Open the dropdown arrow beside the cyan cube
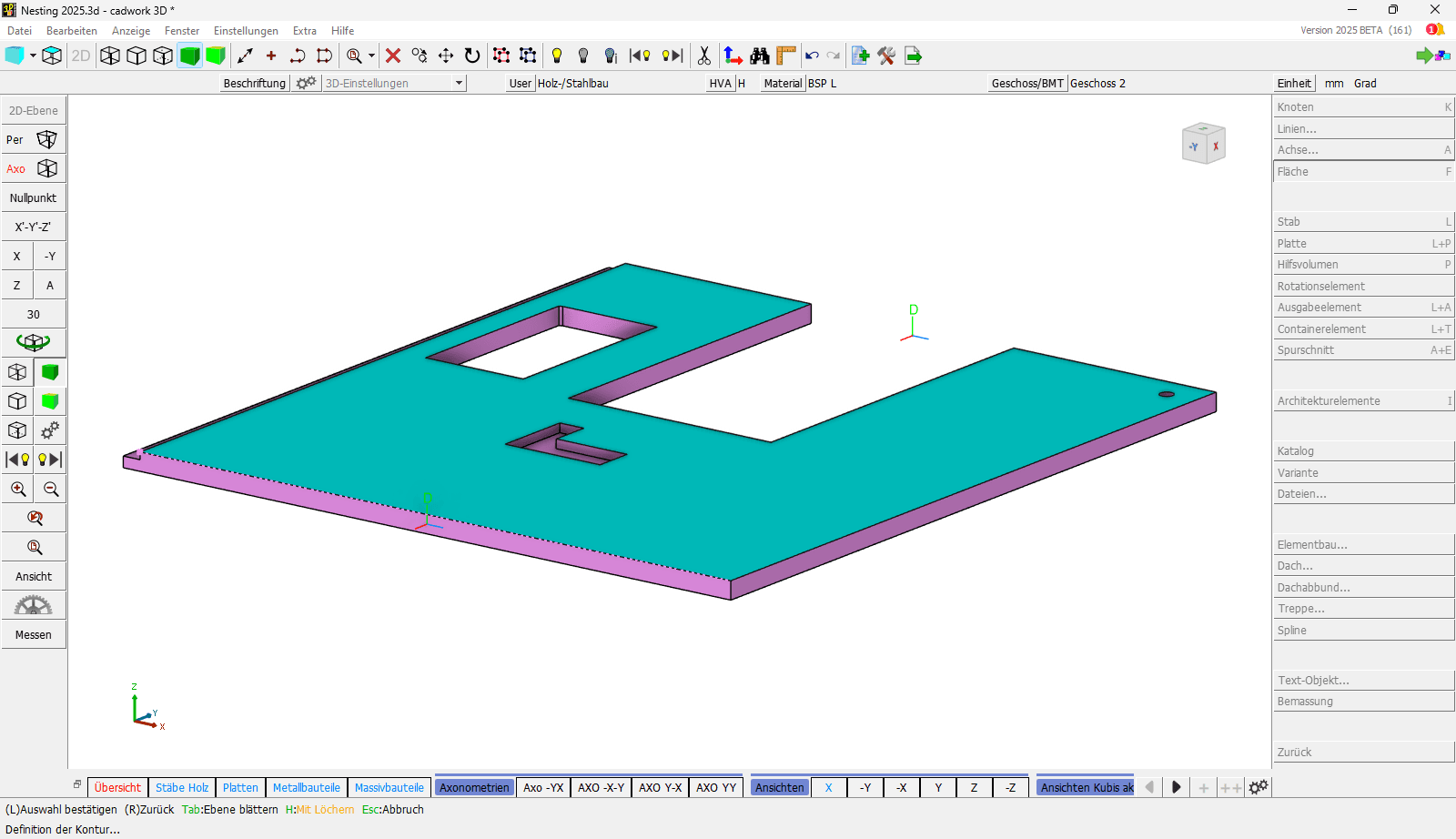The image size is (1456, 839). tap(33, 56)
